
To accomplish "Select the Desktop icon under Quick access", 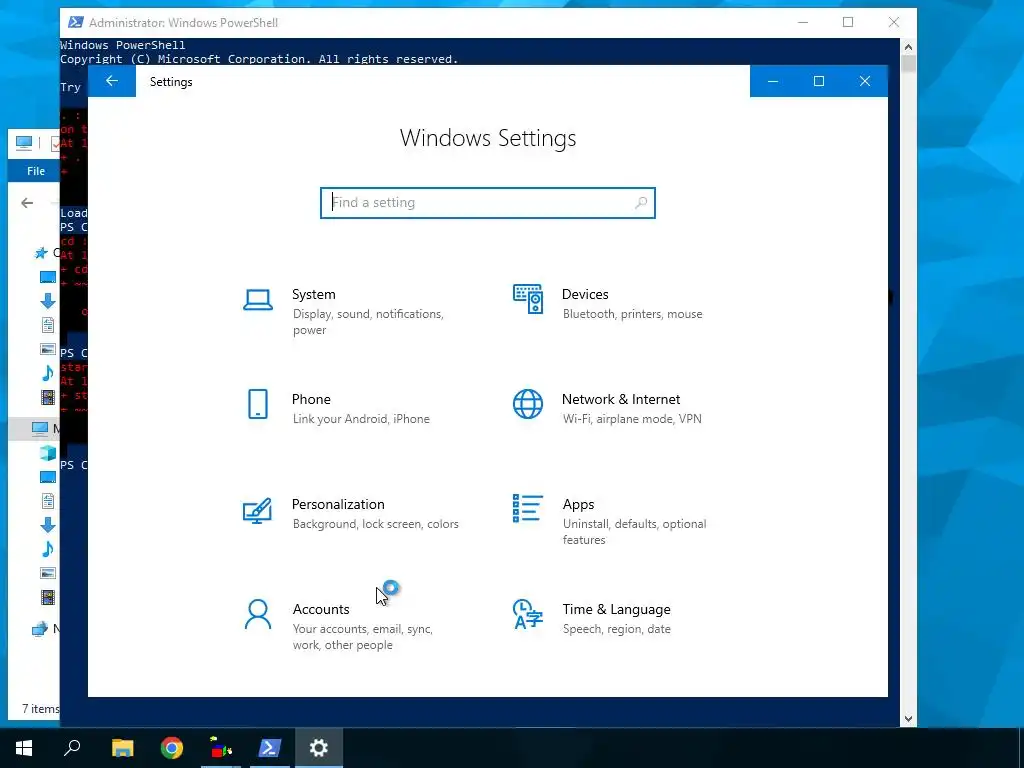I will click(x=48, y=277).
